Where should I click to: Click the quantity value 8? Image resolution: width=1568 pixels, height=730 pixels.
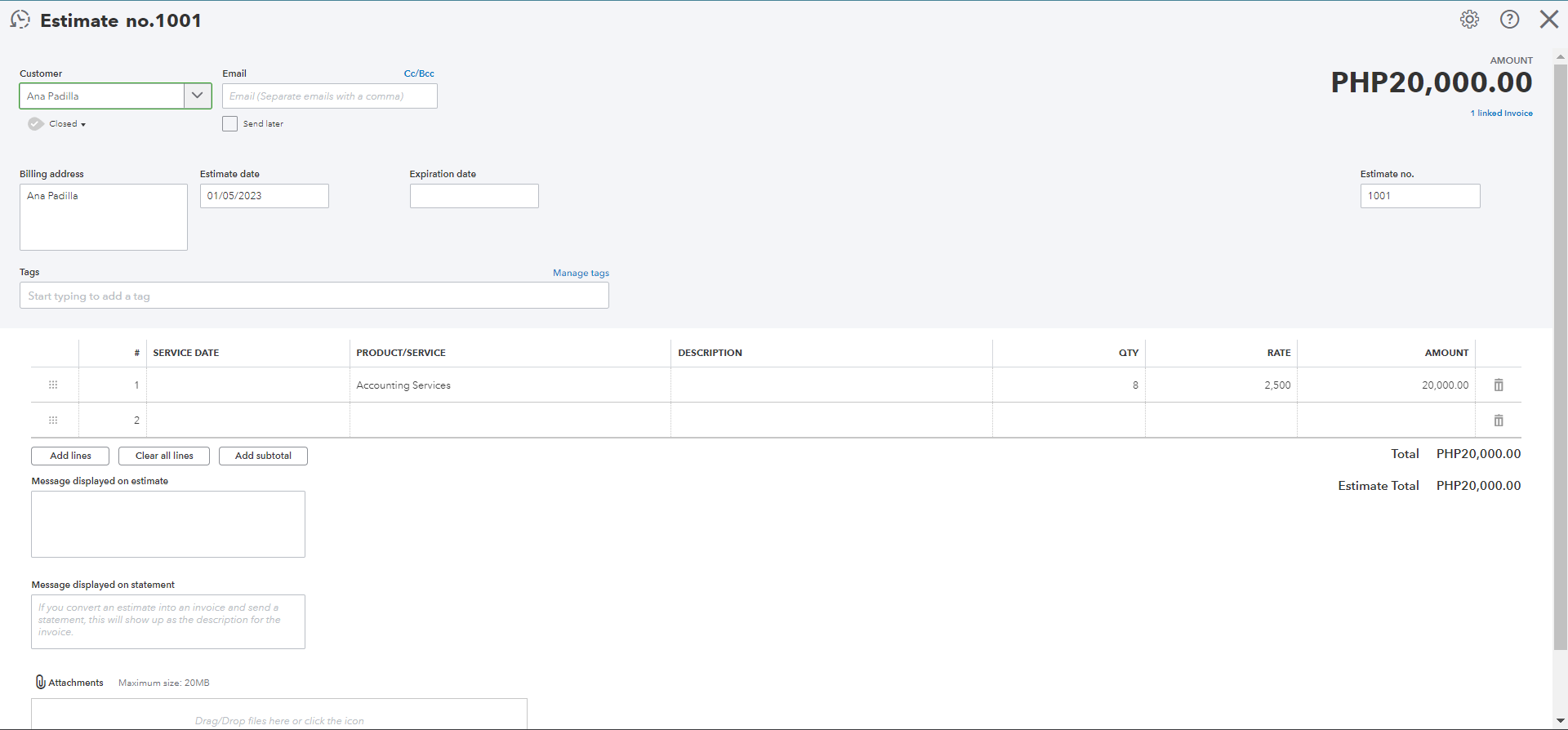point(1135,385)
